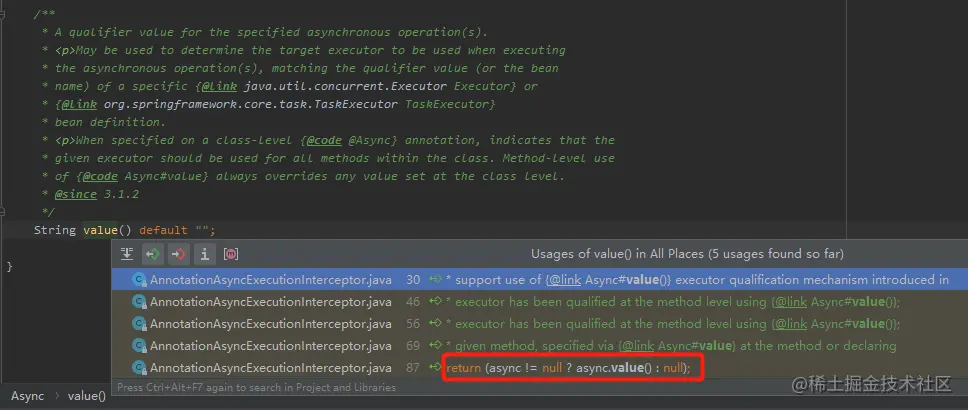The width and height of the screenshot is (968, 410).
Task: Click the class icon on line 30 row
Action: point(140,280)
